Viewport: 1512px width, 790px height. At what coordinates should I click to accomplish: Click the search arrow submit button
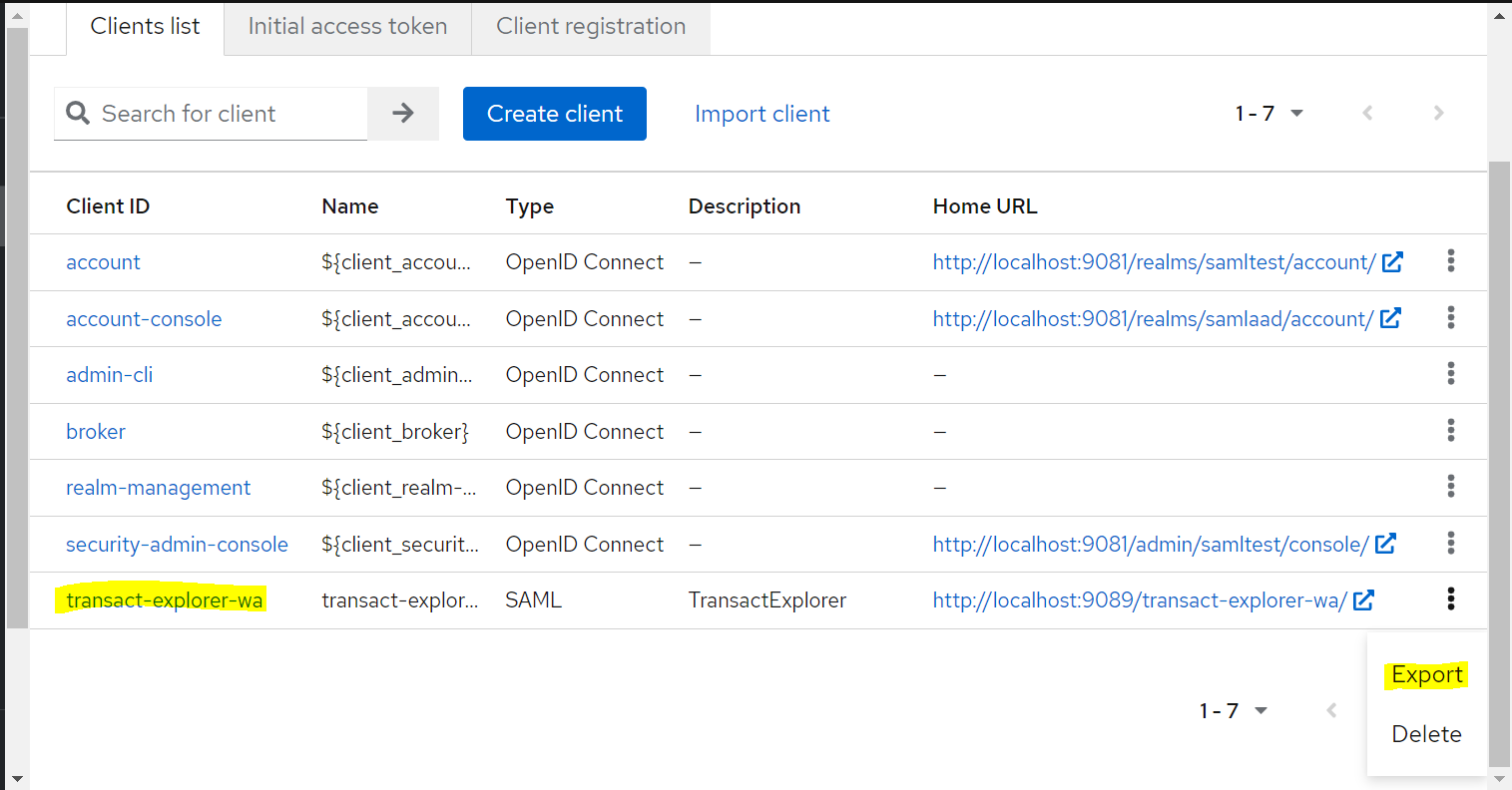point(403,114)
